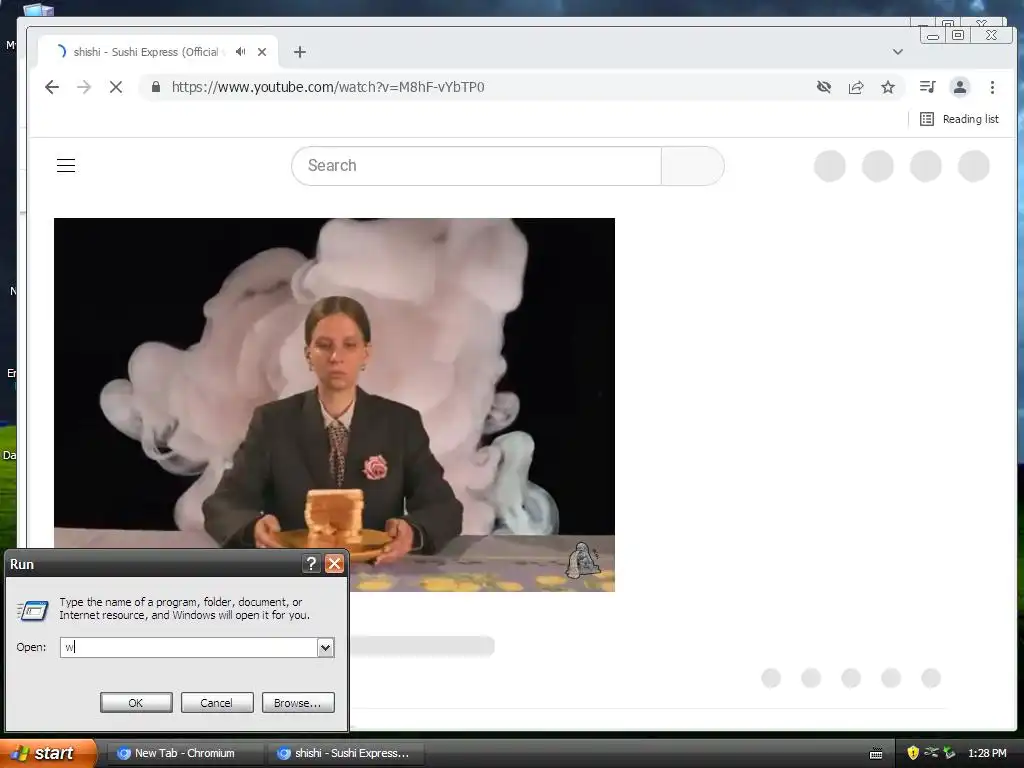Image resolution: width=1024 pixels, height=768 pixels.
Task: Open the third-party cookies blocked eye icon
Action: click(x=824, y=87)
